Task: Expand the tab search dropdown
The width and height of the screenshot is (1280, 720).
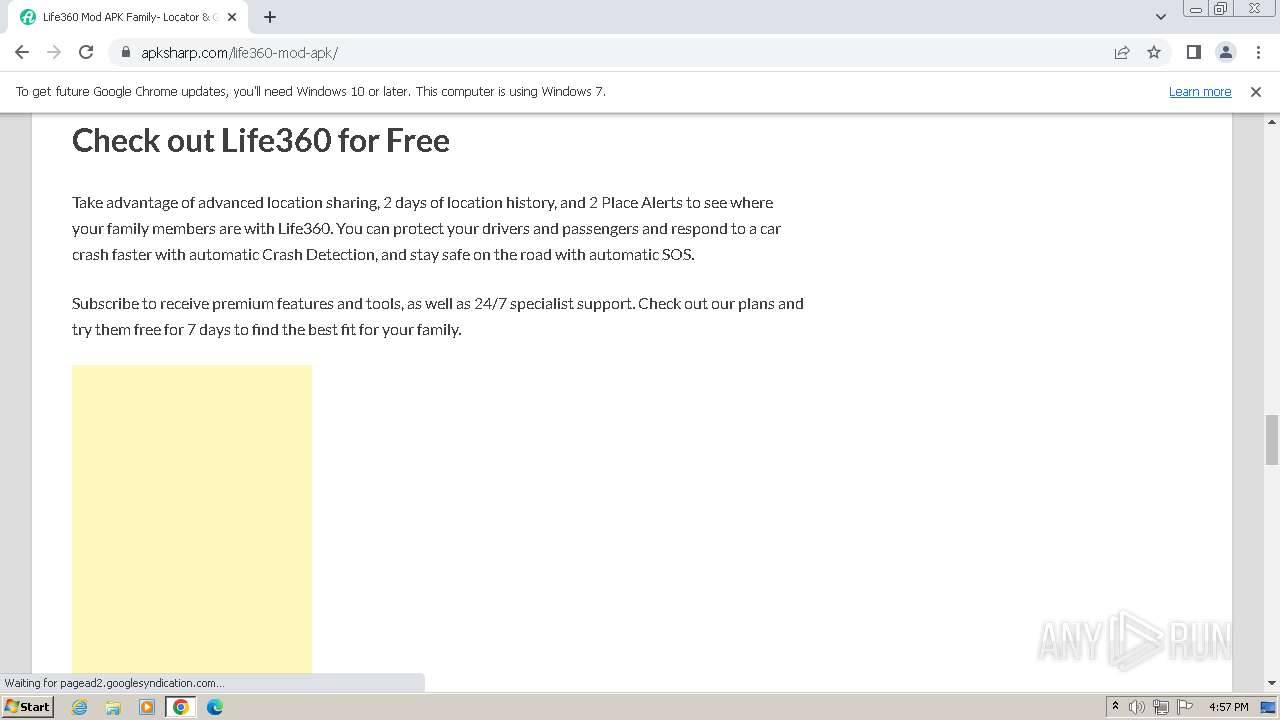Action: pyautogui.click(x=1160, y=17)
